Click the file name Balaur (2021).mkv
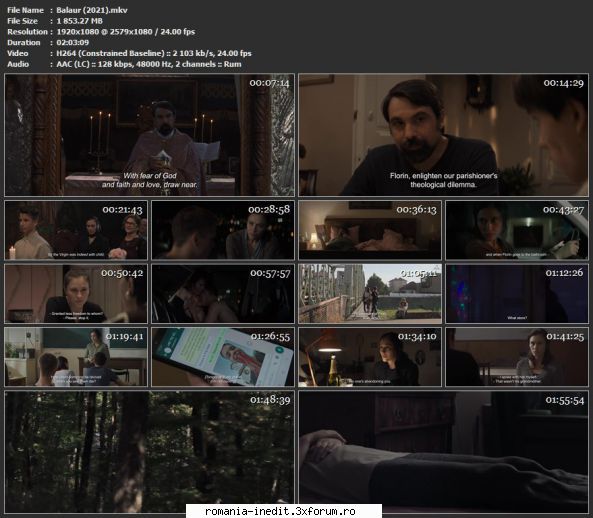Screen dimensions: 593x518 point(92,10)
